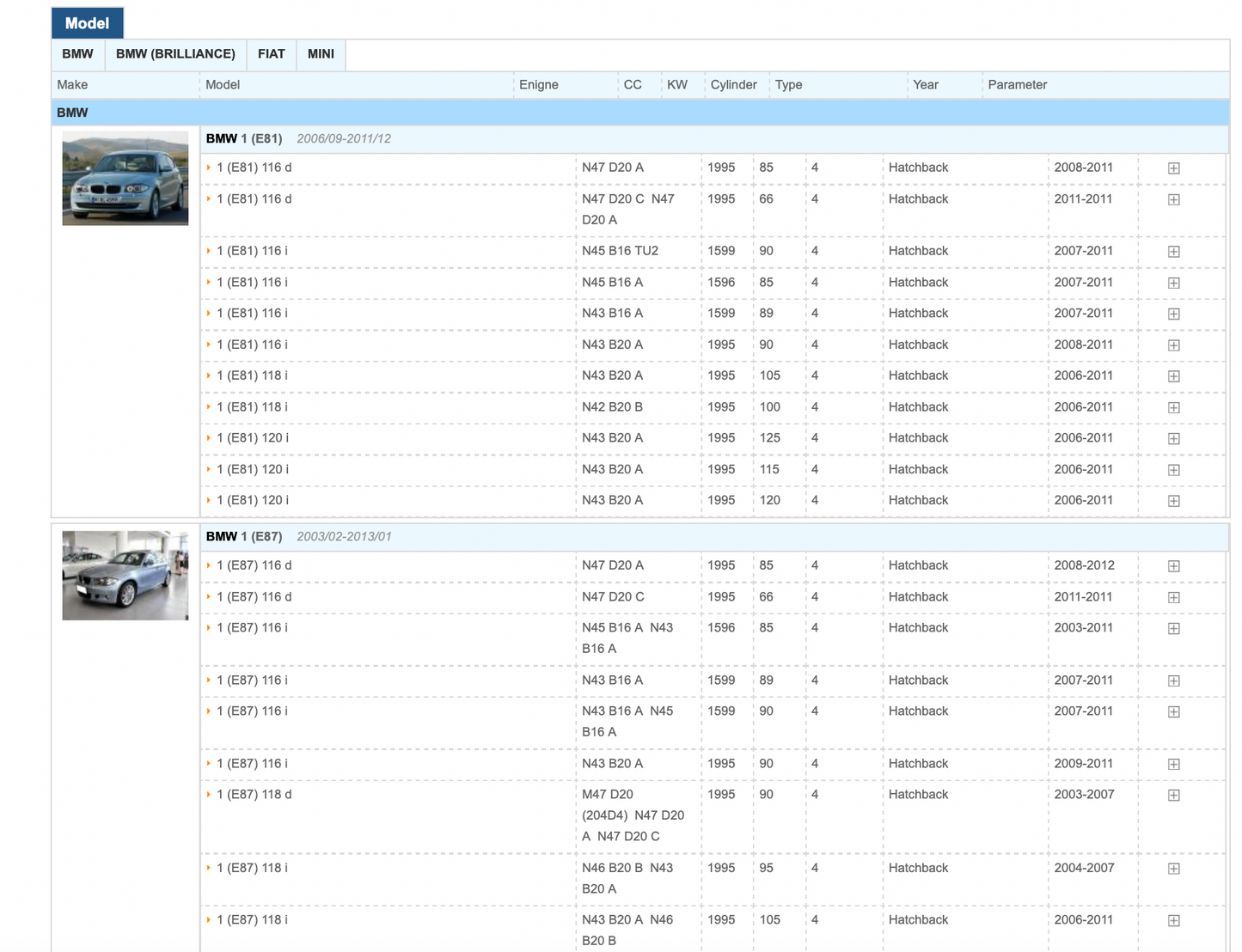Viewport: 1242px width, 952px height.
Task: Select year cell 2003-2007
Action: (x=1084, y=795)
